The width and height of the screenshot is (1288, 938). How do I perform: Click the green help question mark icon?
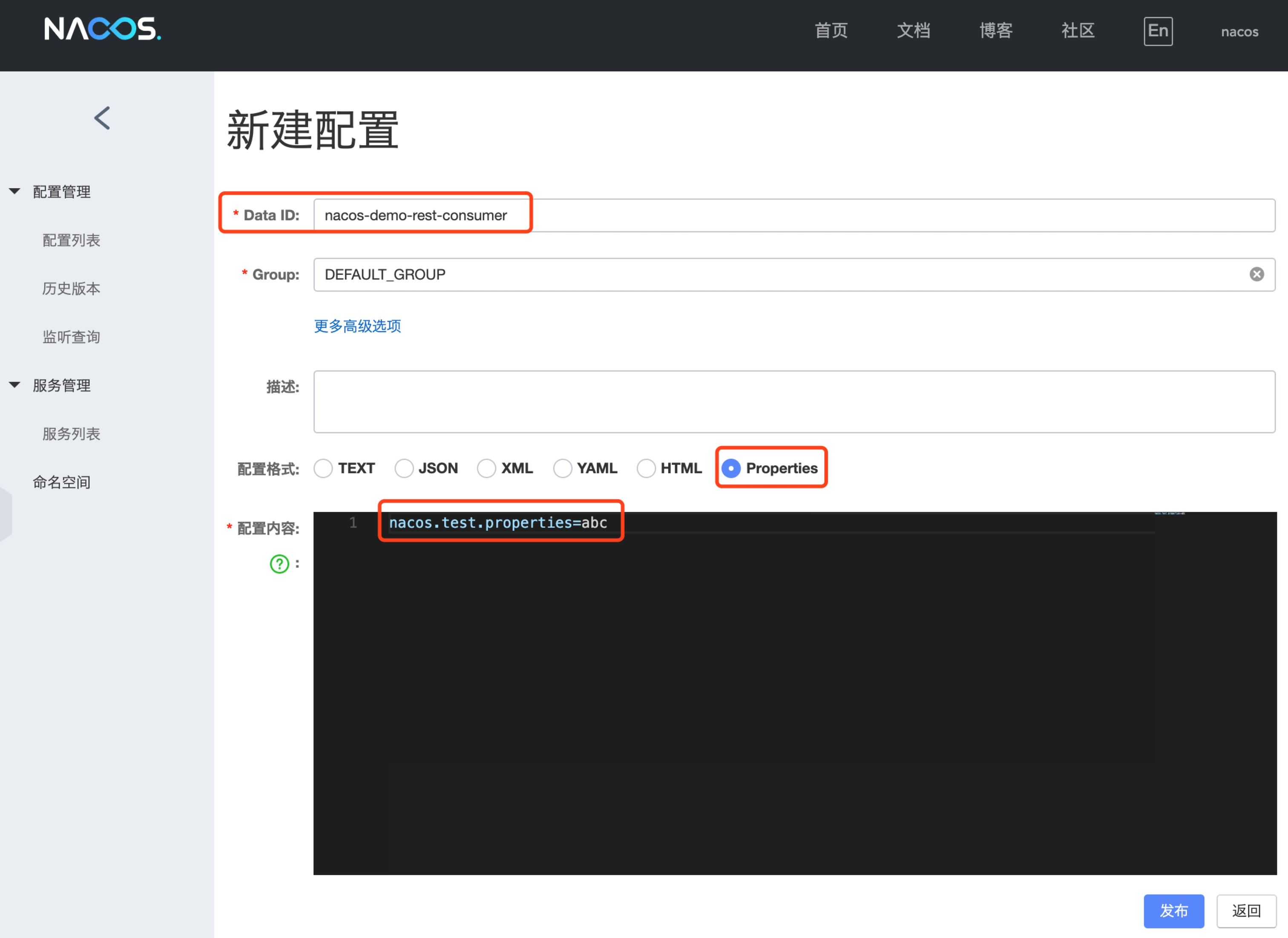click(x=279, y=564)
